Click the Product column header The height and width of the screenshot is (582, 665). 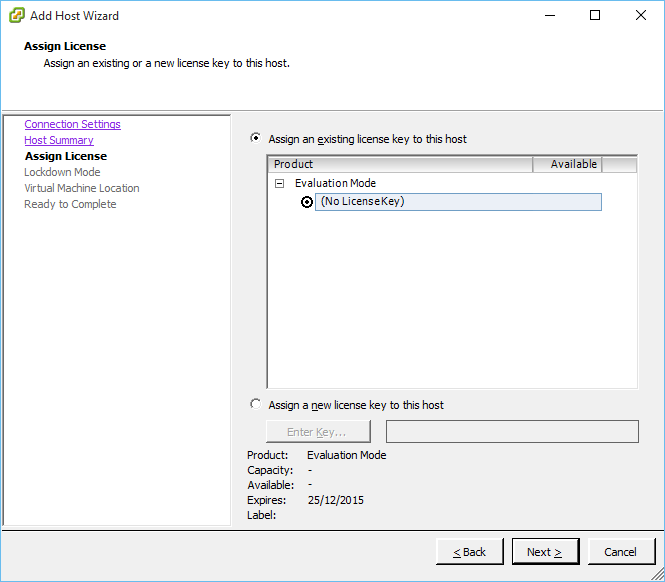[400, 164]
